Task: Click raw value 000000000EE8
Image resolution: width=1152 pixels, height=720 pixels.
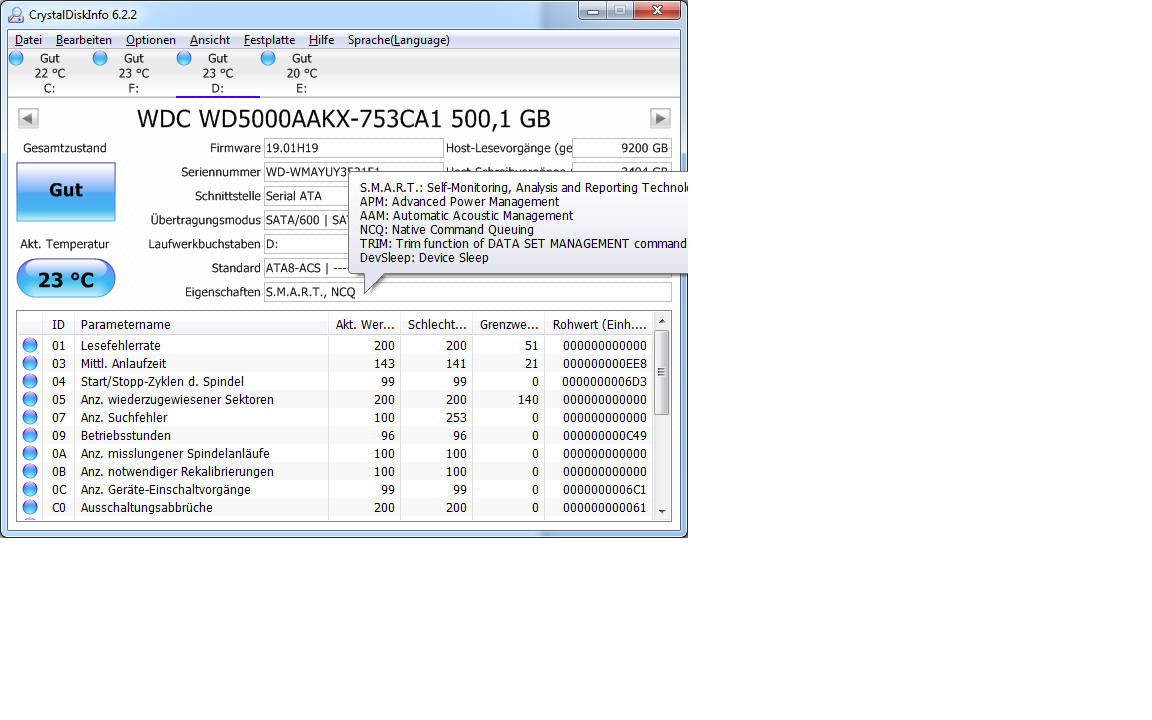Action: 605,364
